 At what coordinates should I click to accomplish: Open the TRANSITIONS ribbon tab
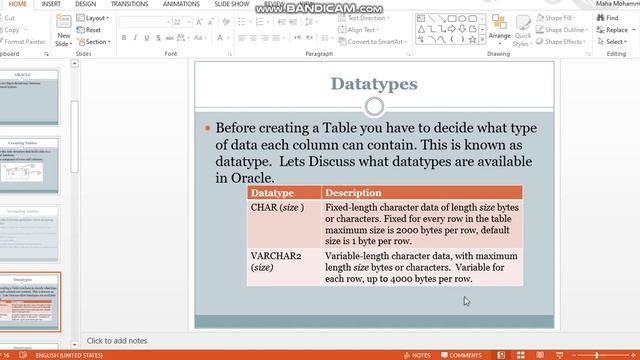point(129,4)
